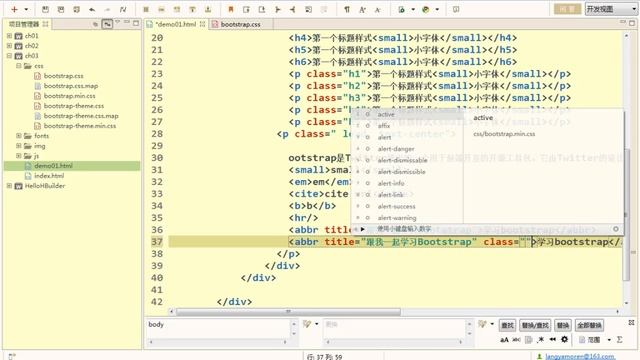Click the Chrome preview toolbar icon
Viewport: 640px width, 360px height.
(426, 9)
